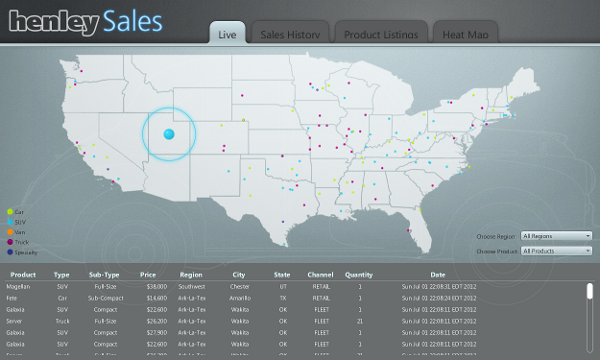The height and width of the screenshot is (360, 600).
Task: Switch to the Live tab
Action: click(x=227, y=33)
